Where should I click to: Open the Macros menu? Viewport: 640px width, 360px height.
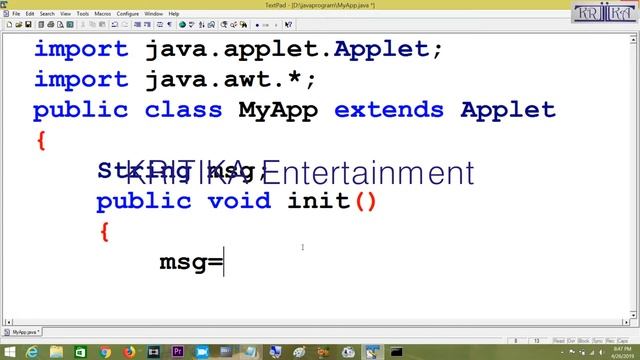tap(102, 13)
